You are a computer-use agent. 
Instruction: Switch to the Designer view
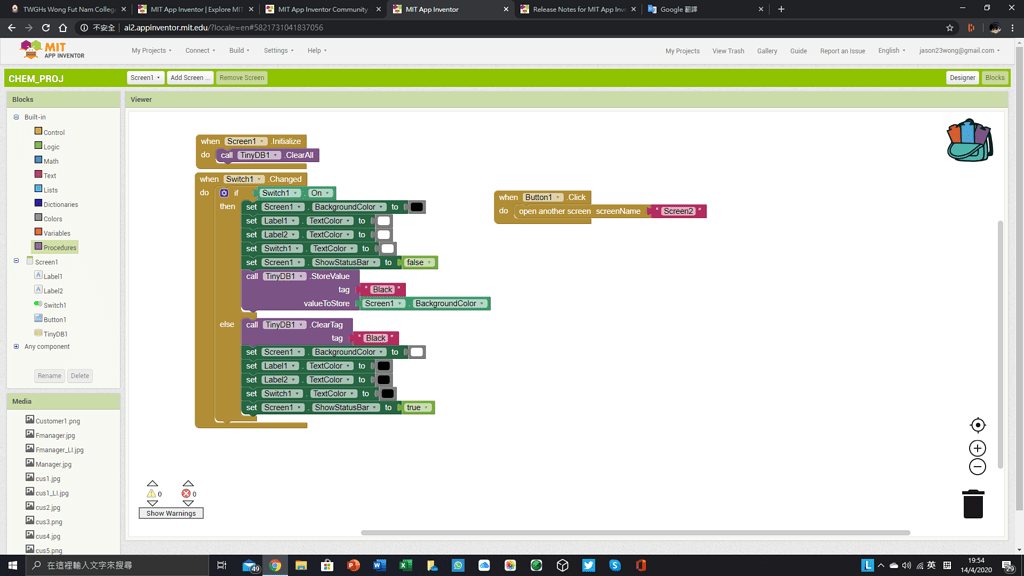tap(961, 77)
